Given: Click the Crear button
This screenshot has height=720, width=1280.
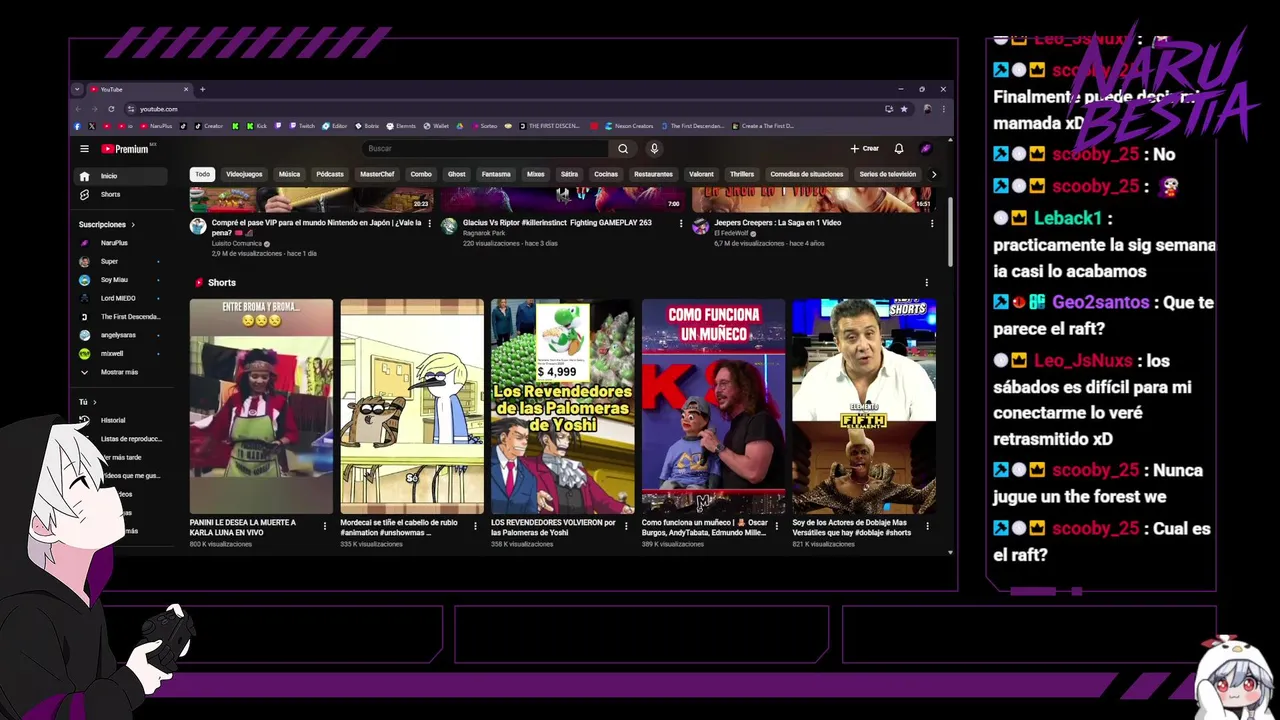Looking at the screenshot, I should (x=864, y=149).
